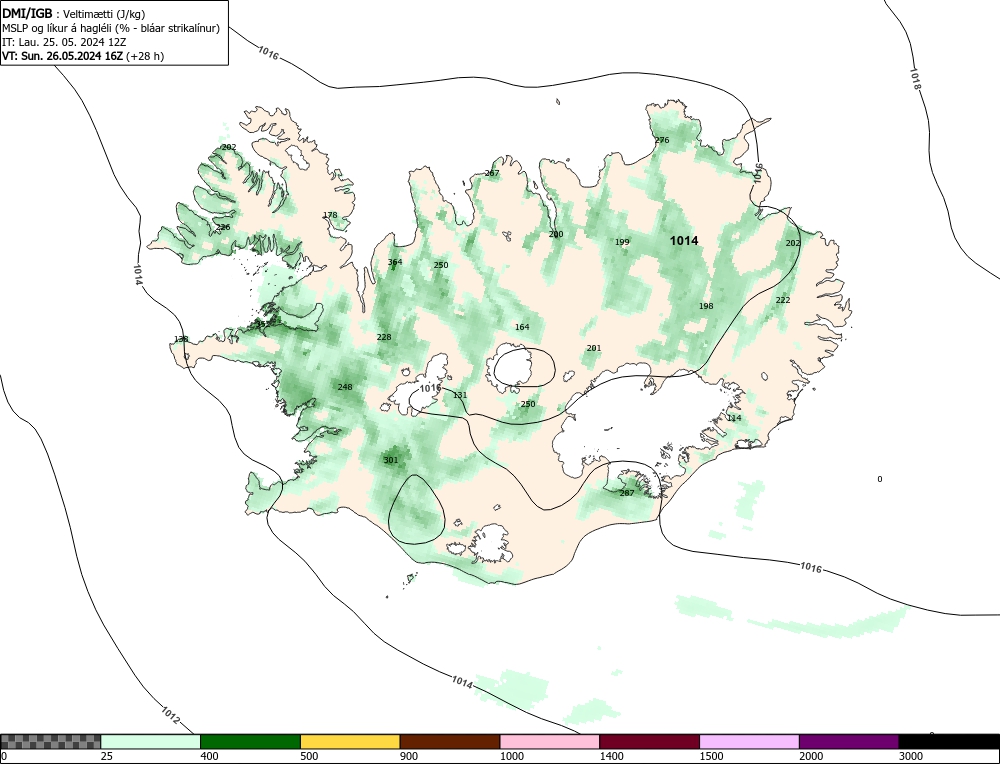The height and width of the screenshot is (764, 1000).
Task: Click the bold "1014" pressure center label
Action: [x=684, y=240]
